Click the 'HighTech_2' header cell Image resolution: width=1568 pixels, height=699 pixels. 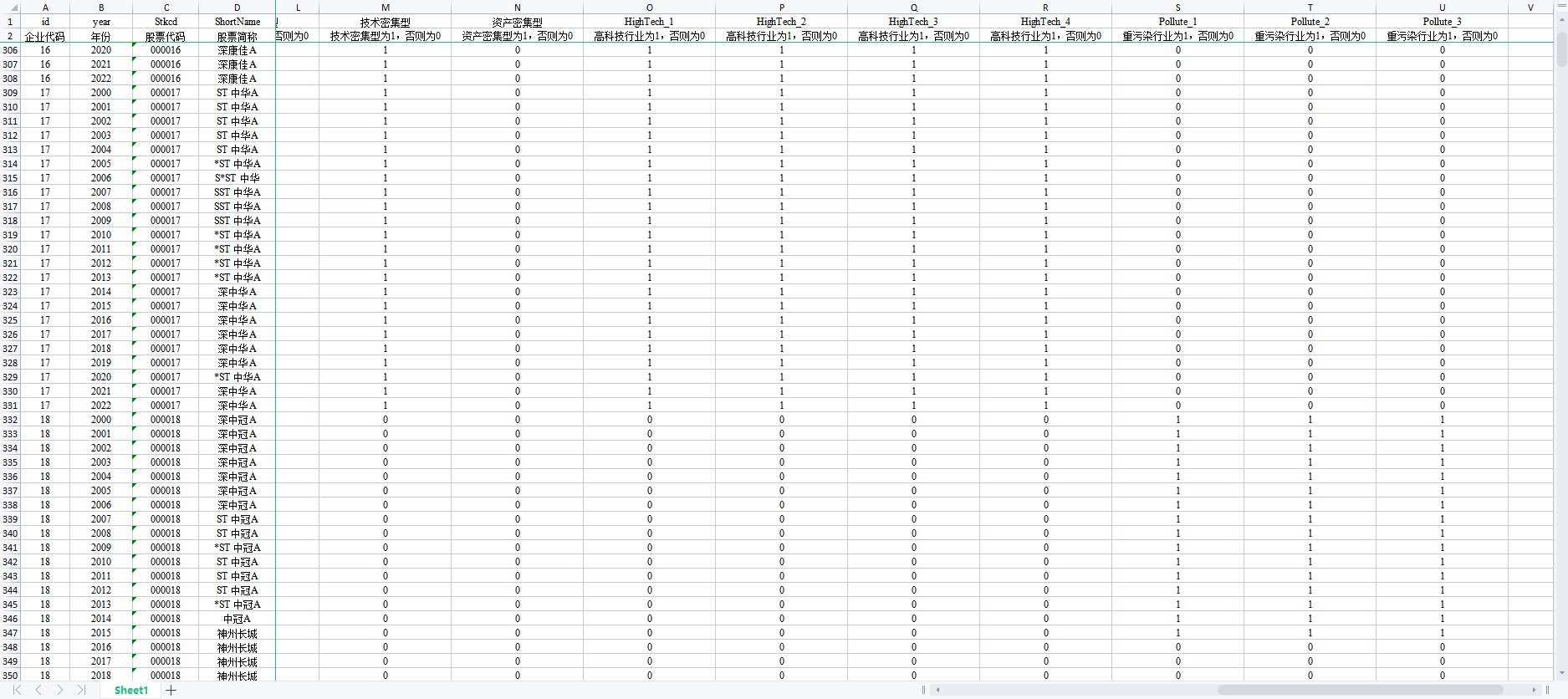click(x=782, y=22)
